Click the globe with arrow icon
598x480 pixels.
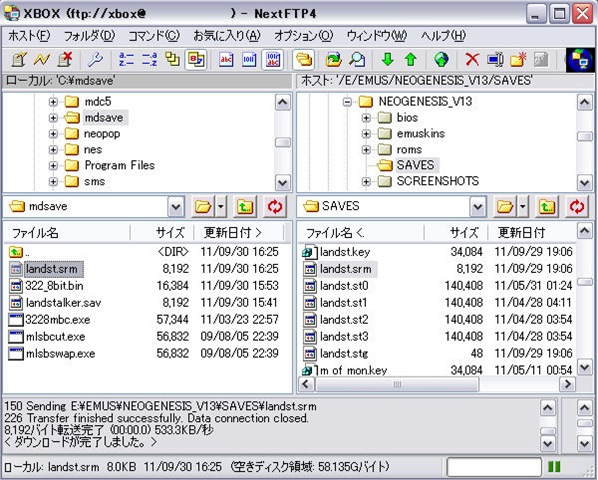tap(441, 59)
